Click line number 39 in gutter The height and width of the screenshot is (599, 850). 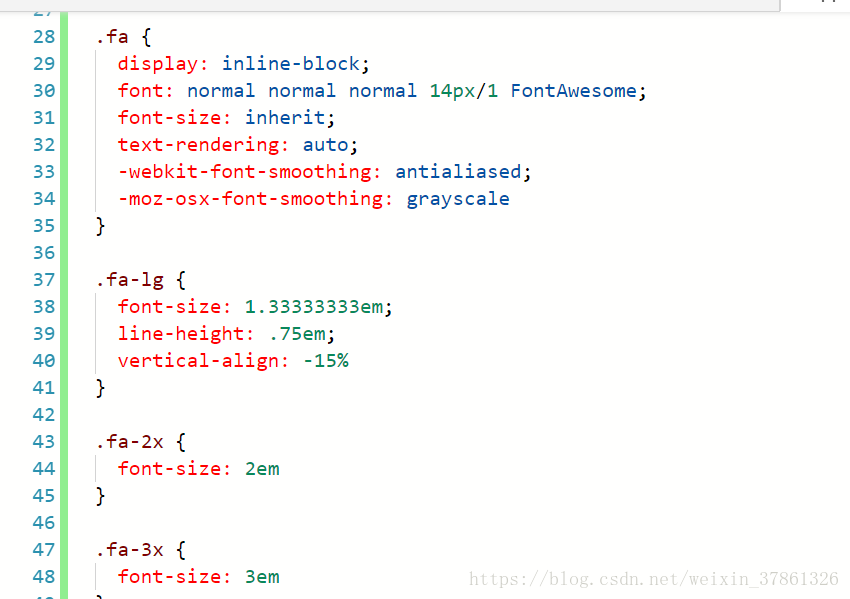point(44,333)
